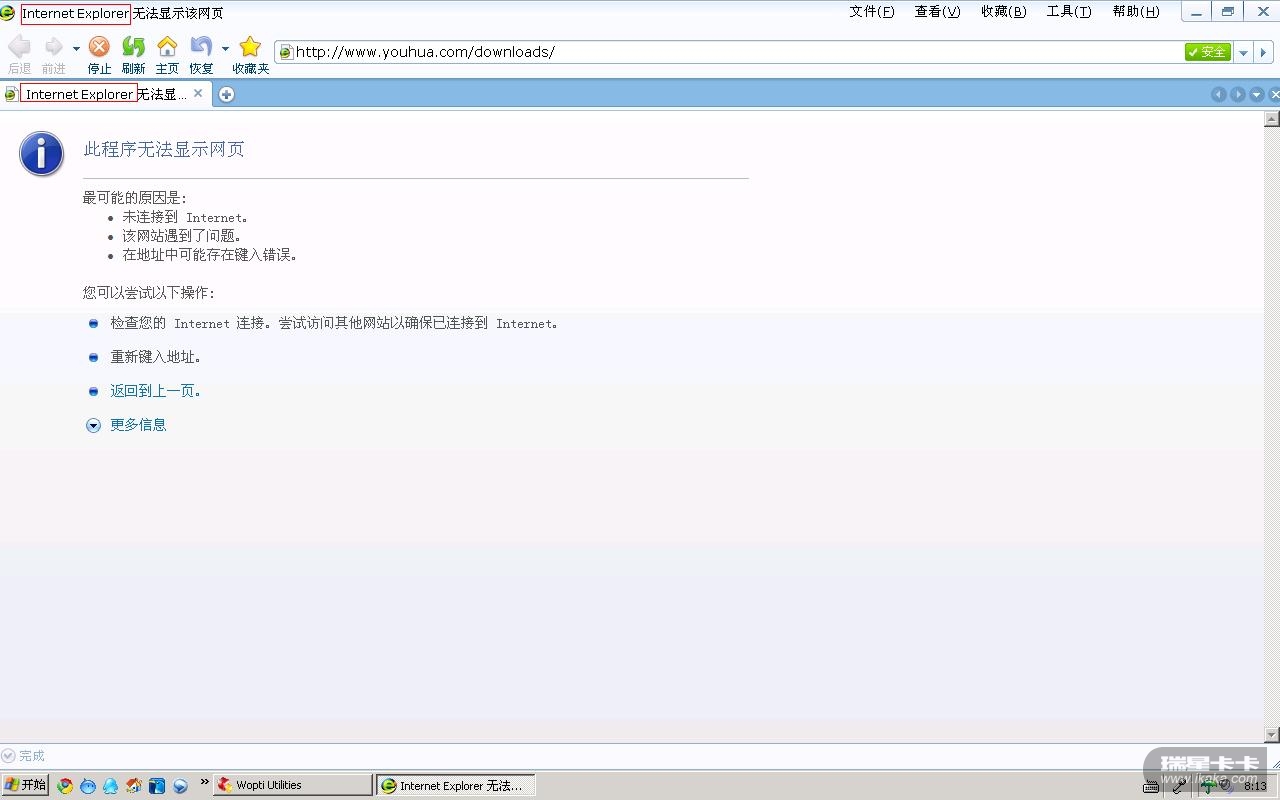Screen dimensions: 1280x800
Task: Click the scrollbar up arrow
Action: [1272, 119]
